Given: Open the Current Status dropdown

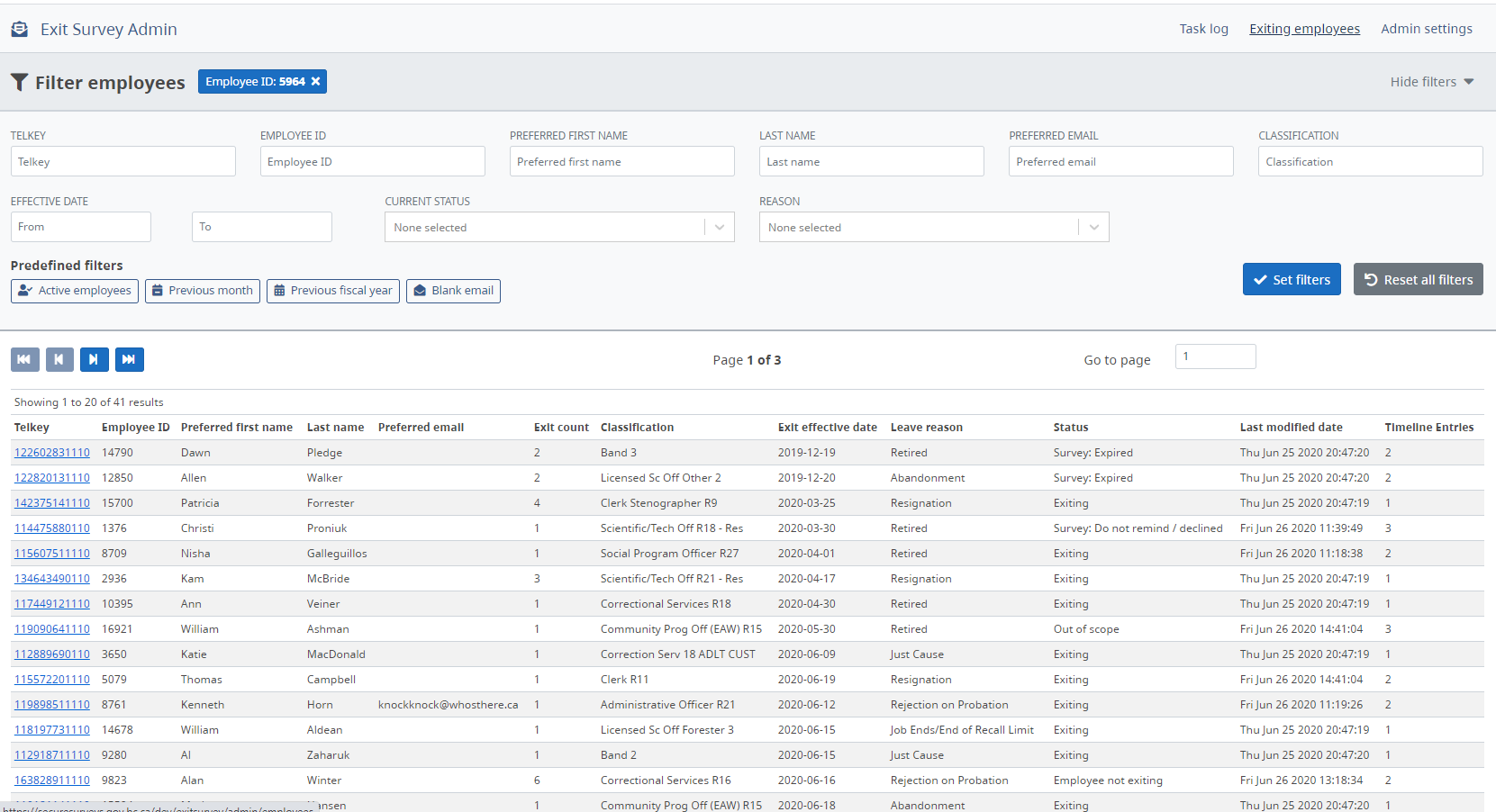Looking at the screenshot, I should coord(719,227).
